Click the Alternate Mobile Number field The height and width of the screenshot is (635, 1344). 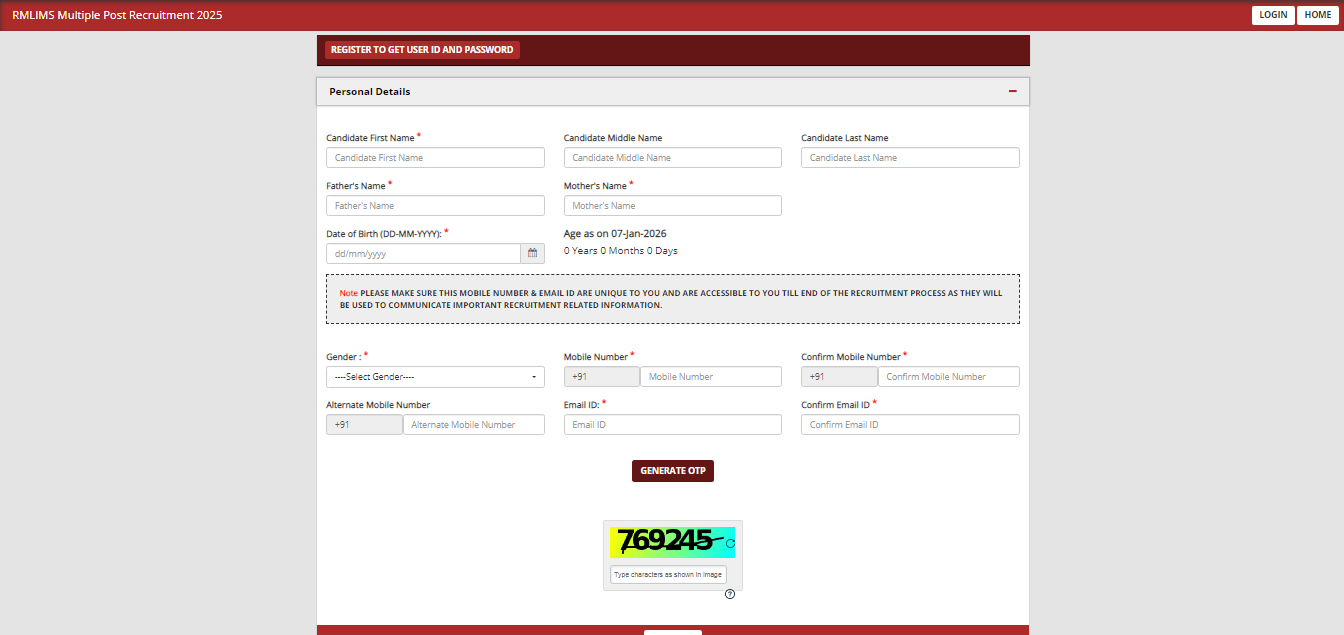pos(473,424)
